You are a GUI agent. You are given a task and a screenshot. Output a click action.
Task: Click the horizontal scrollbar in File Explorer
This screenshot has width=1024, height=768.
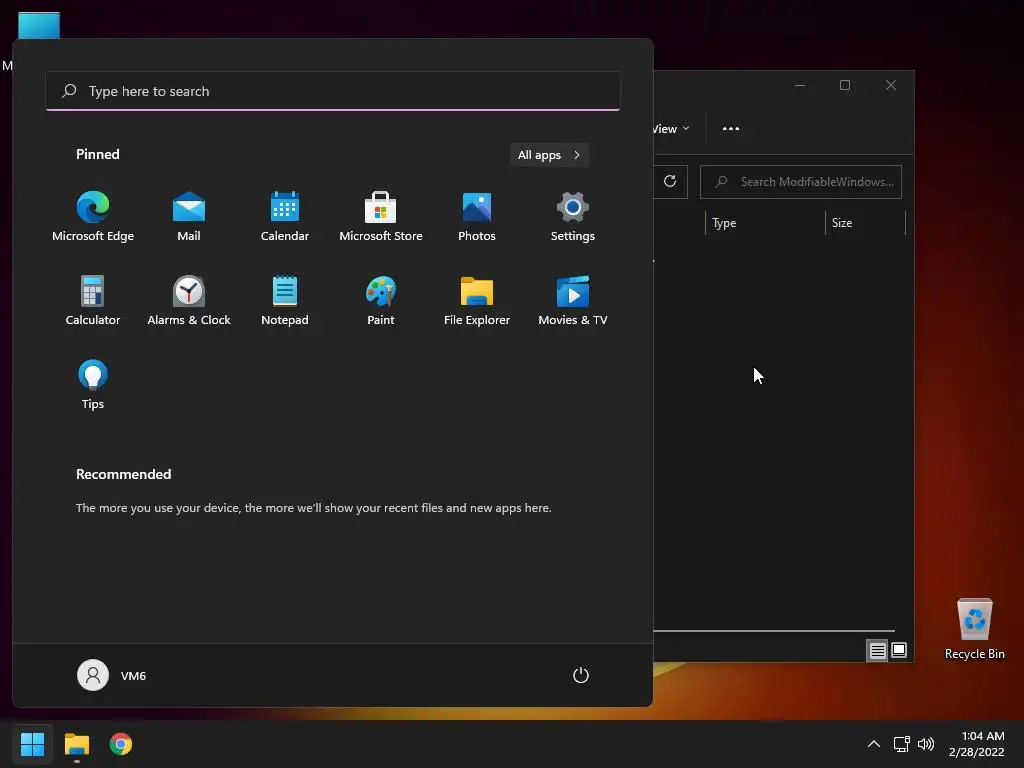point(774,631)
